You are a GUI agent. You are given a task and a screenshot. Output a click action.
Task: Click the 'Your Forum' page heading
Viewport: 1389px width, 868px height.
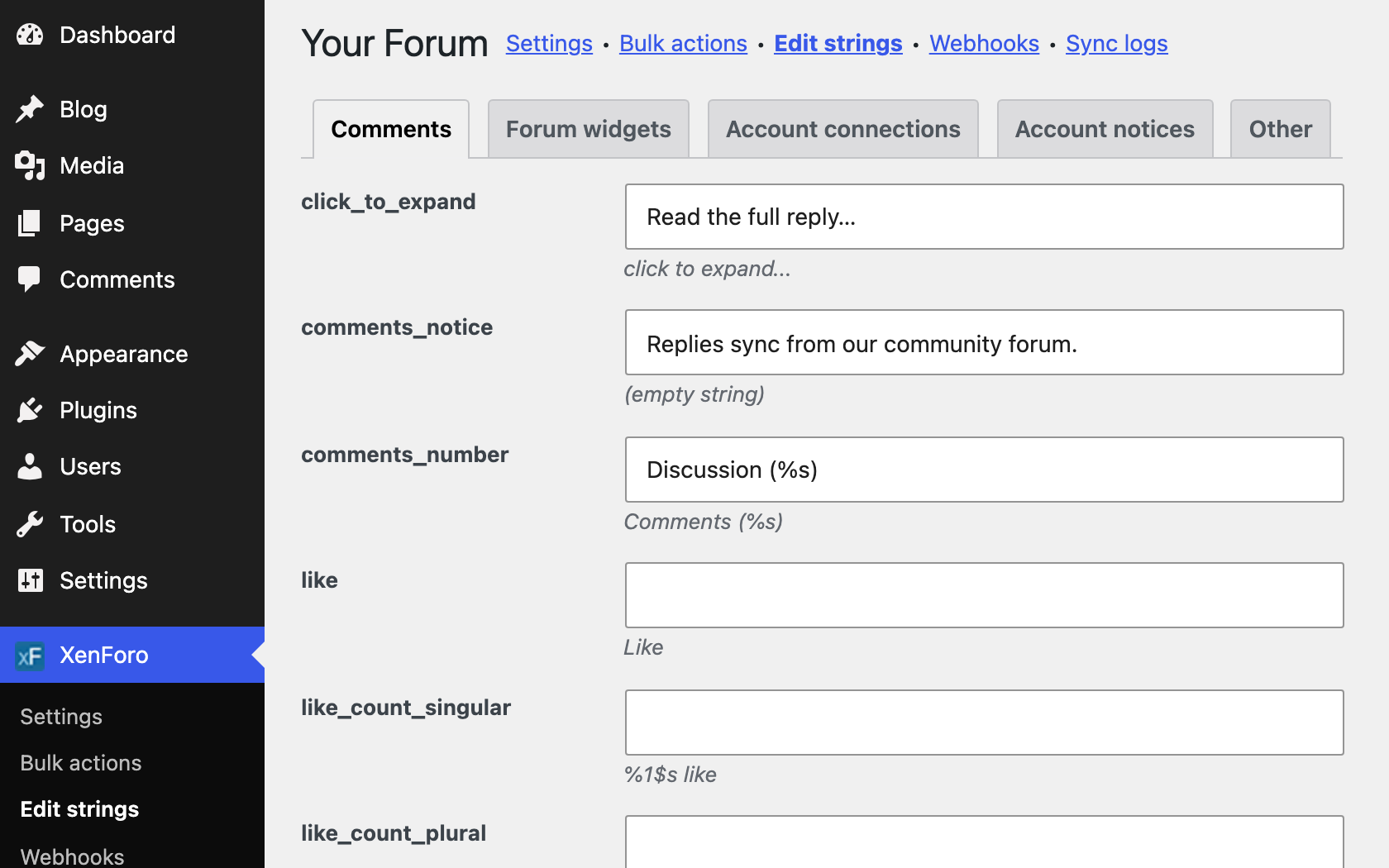(394, 43)
